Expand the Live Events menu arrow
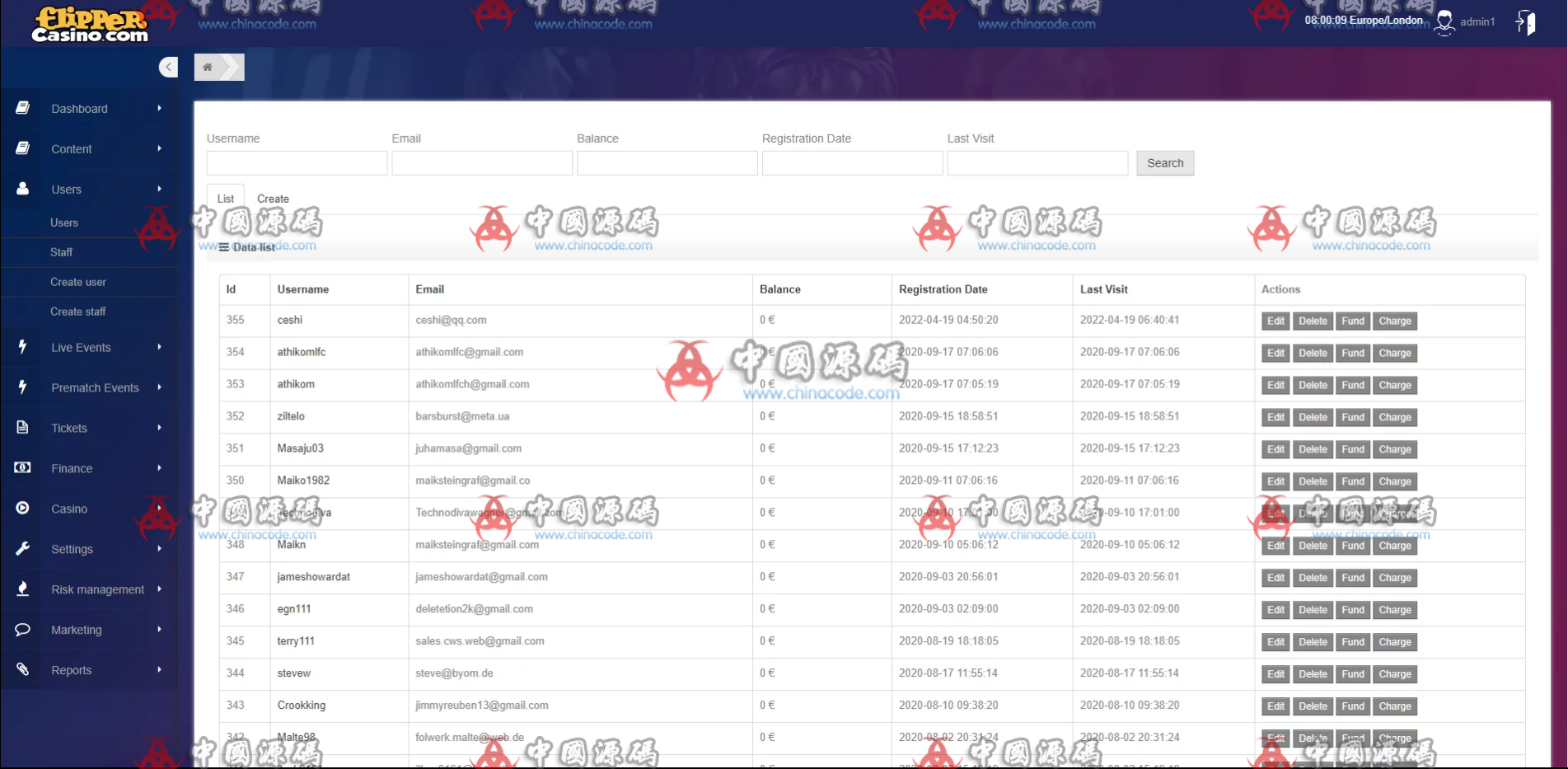Image resolution: width=1568 pixels, height=769 pixels. pos(160,347)
